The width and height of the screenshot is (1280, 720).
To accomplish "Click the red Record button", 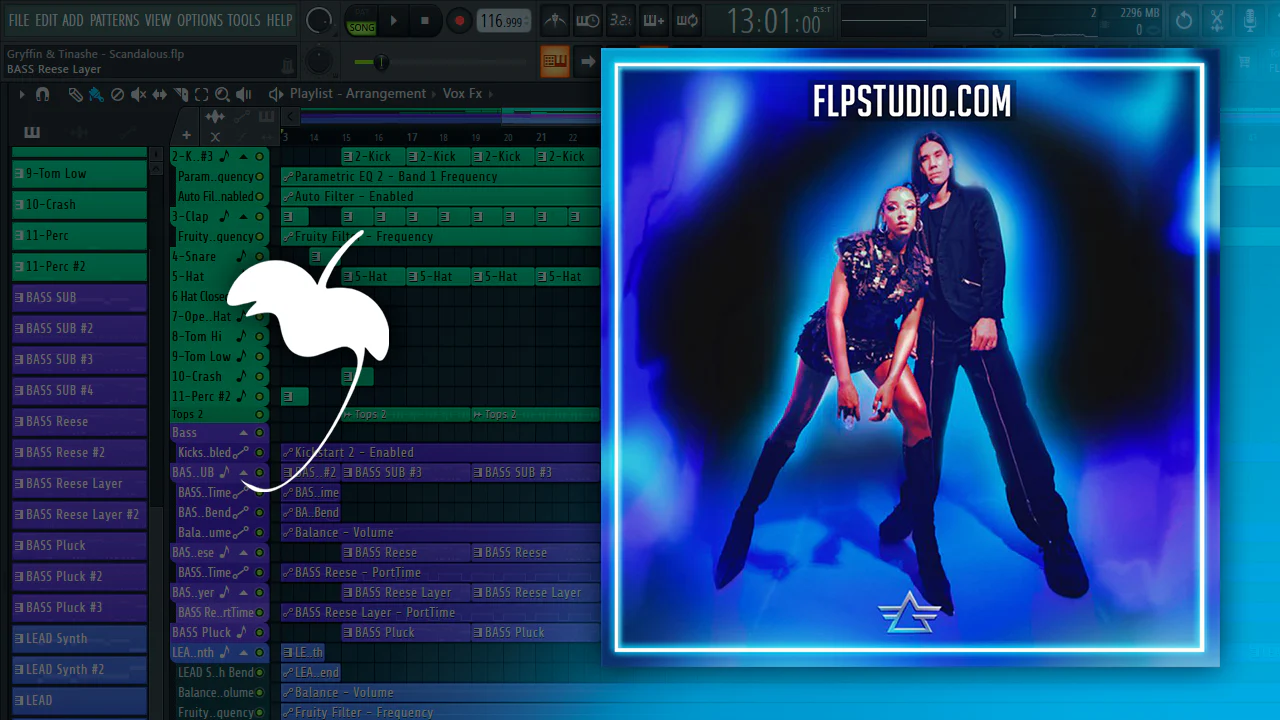I will click(459, 20).
